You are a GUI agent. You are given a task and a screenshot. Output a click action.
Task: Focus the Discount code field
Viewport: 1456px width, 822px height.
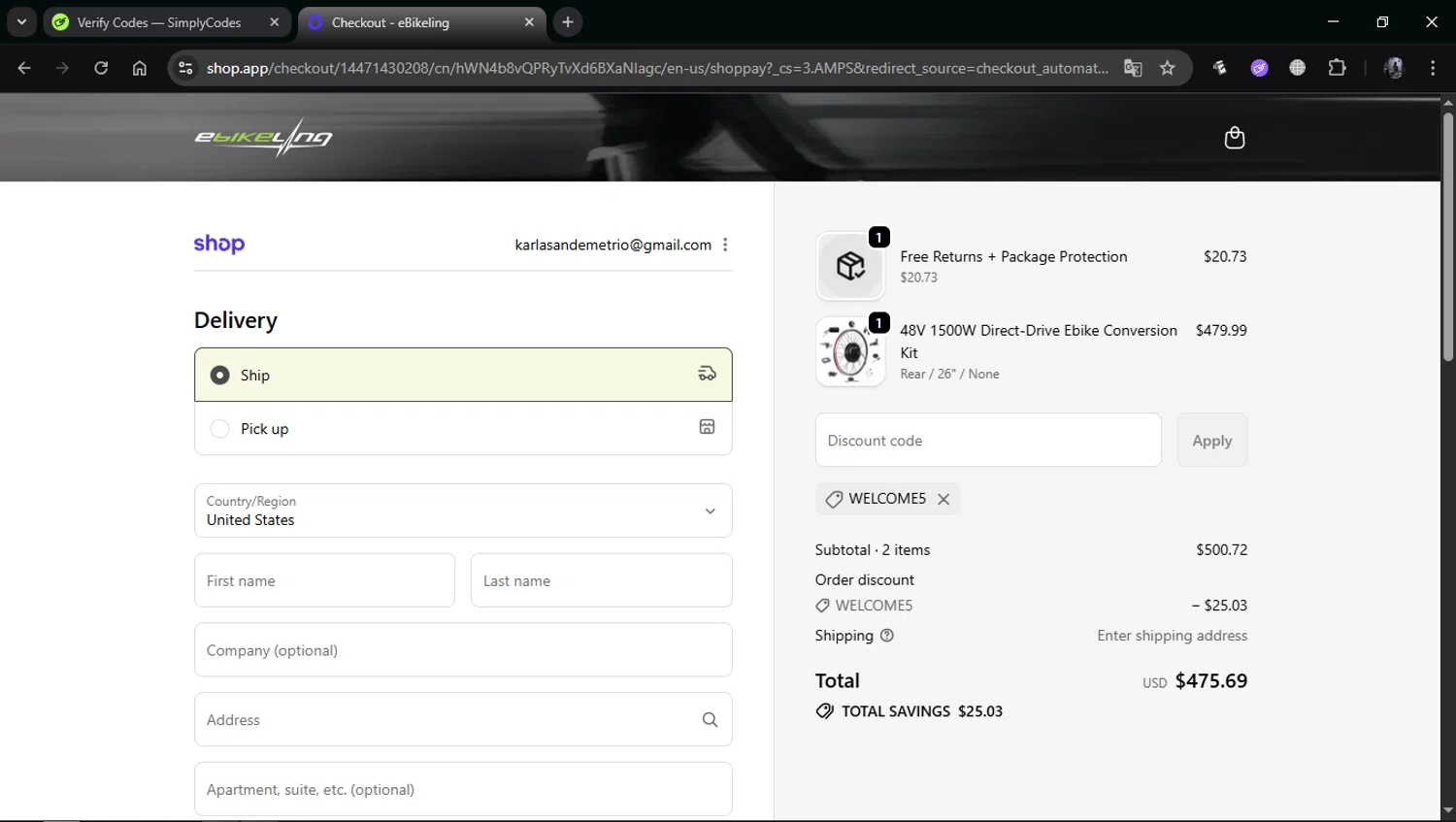point(988,440)
